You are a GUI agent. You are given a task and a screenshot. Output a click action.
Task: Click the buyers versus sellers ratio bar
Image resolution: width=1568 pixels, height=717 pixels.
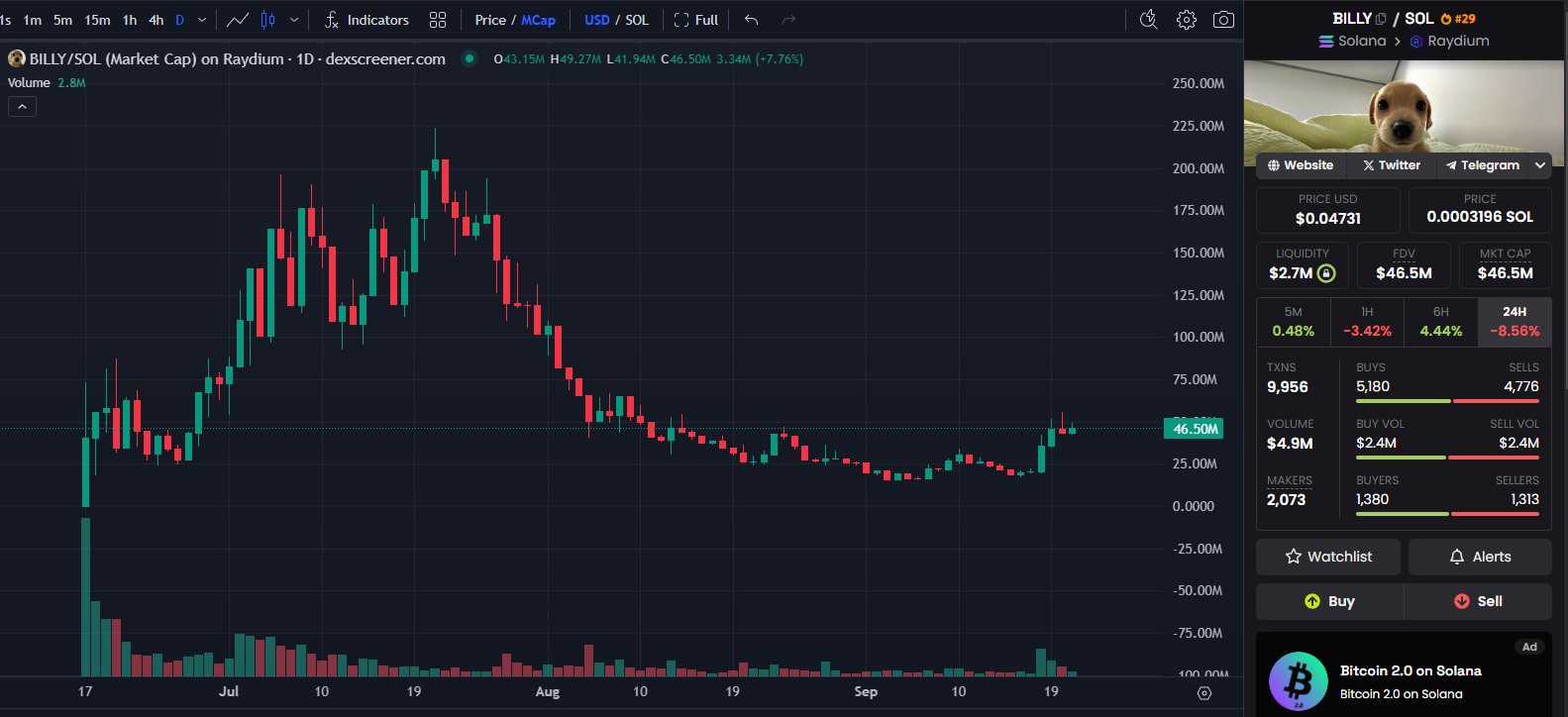pos(1447,514)
